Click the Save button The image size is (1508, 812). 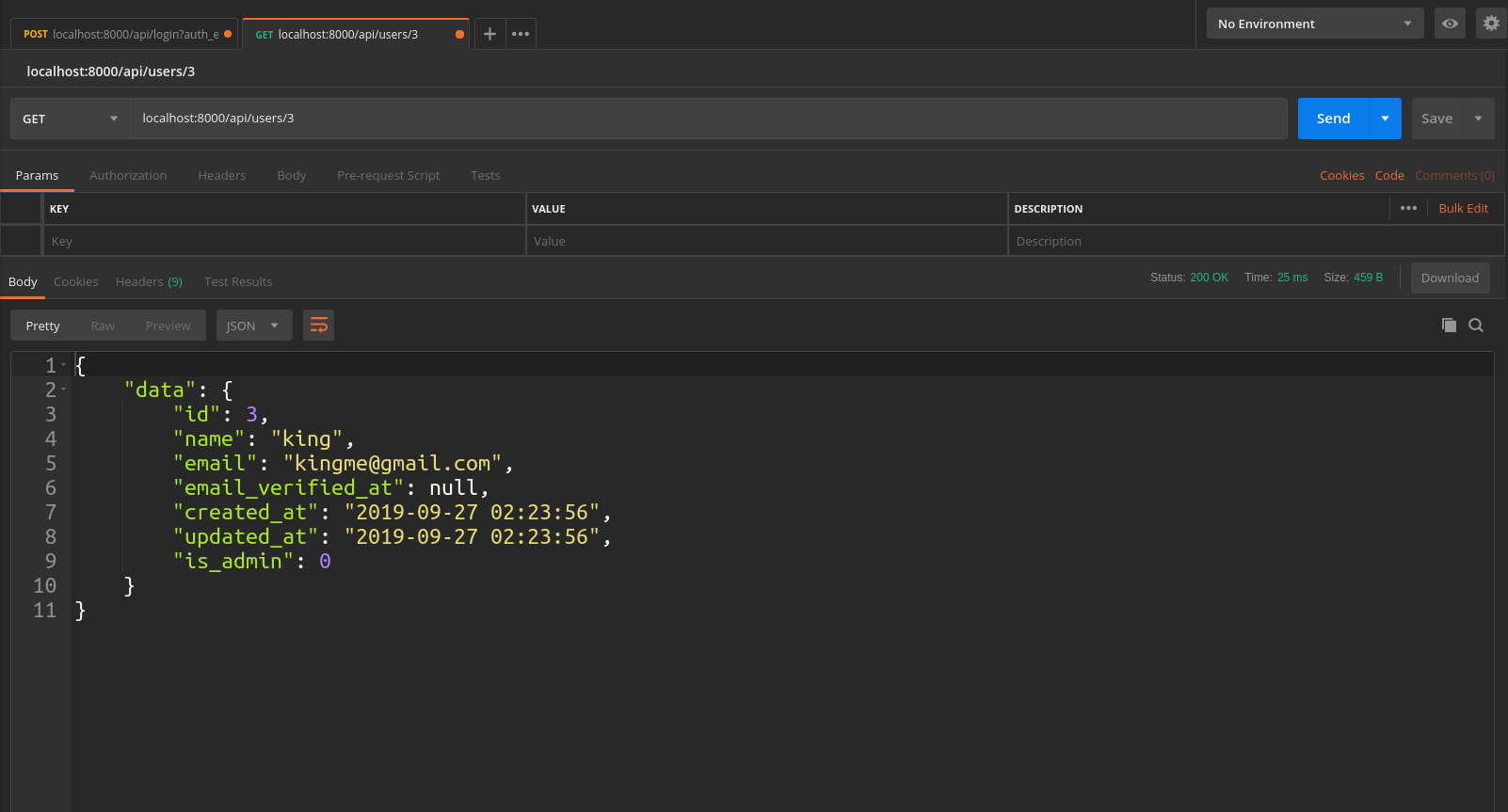point(1436,119)
